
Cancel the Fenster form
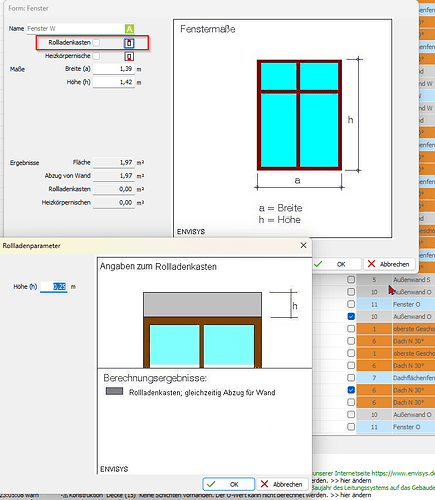click(389, 264)
